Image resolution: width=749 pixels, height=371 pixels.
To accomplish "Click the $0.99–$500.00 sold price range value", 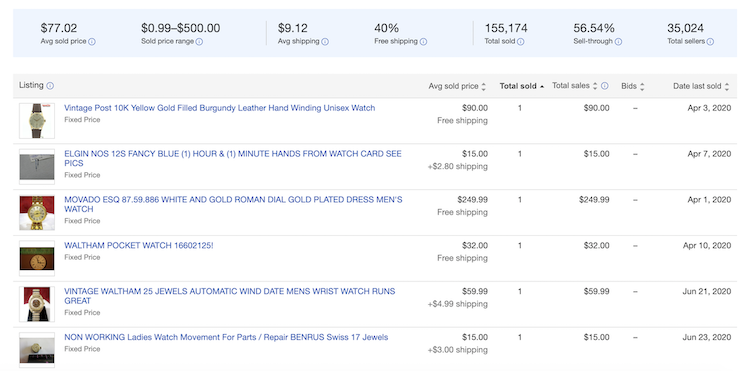I will (181, 28).
